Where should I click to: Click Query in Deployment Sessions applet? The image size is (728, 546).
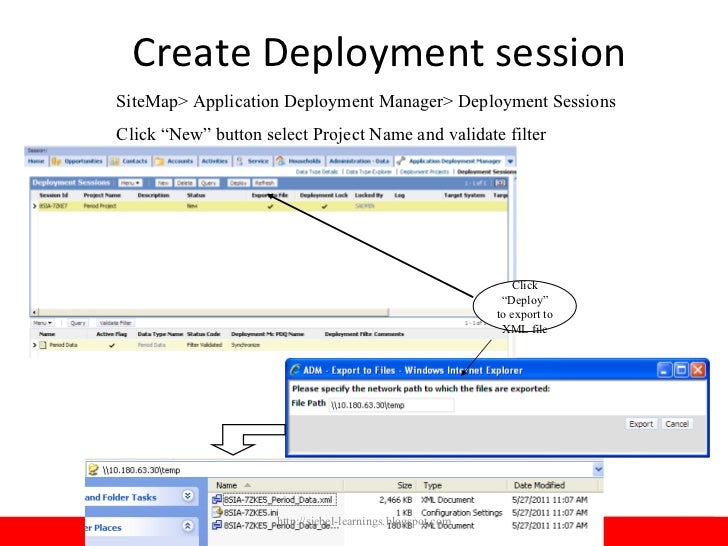click(x=208, y=183)
